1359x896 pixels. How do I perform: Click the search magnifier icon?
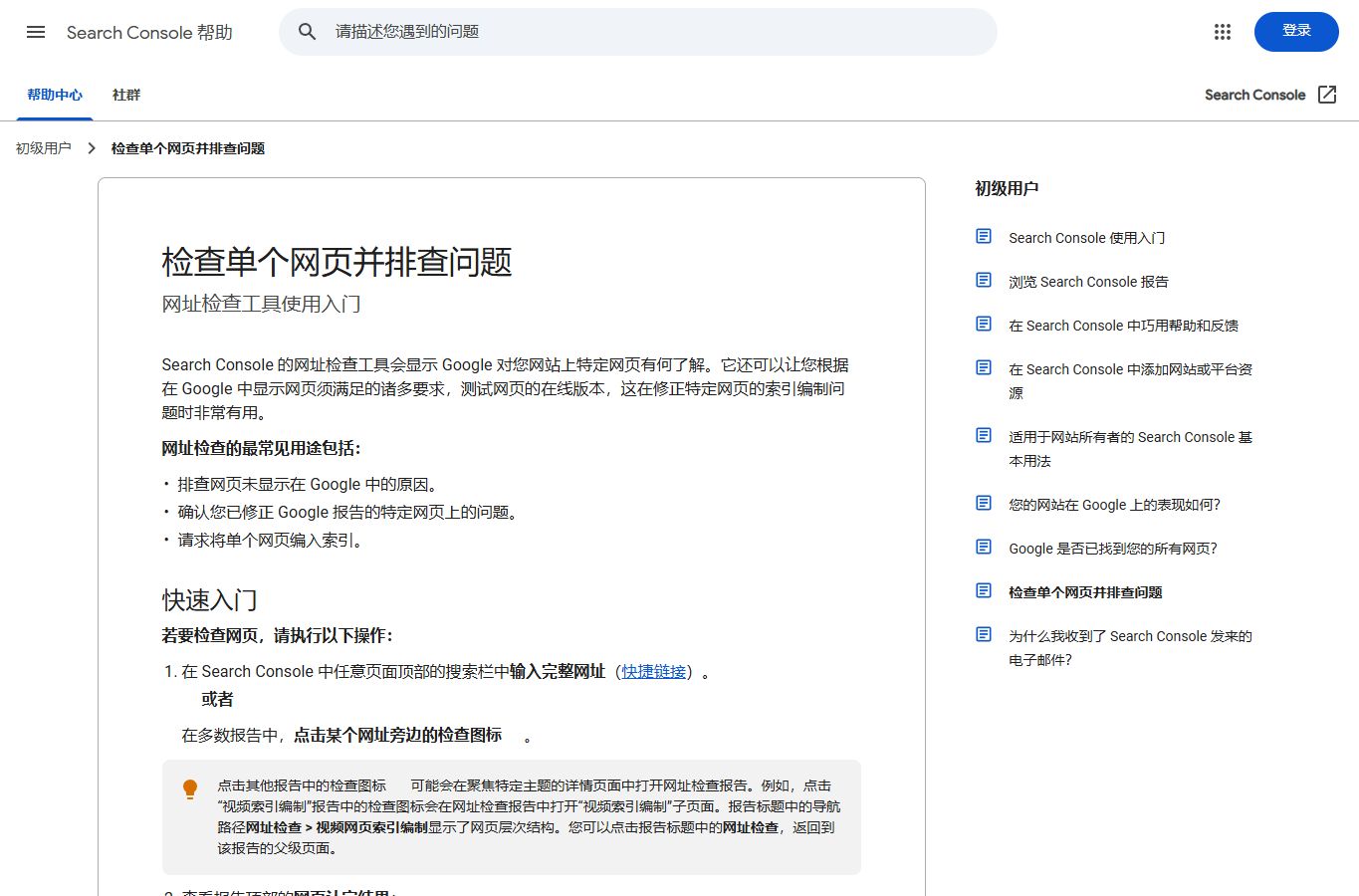(x=308, y=32)
